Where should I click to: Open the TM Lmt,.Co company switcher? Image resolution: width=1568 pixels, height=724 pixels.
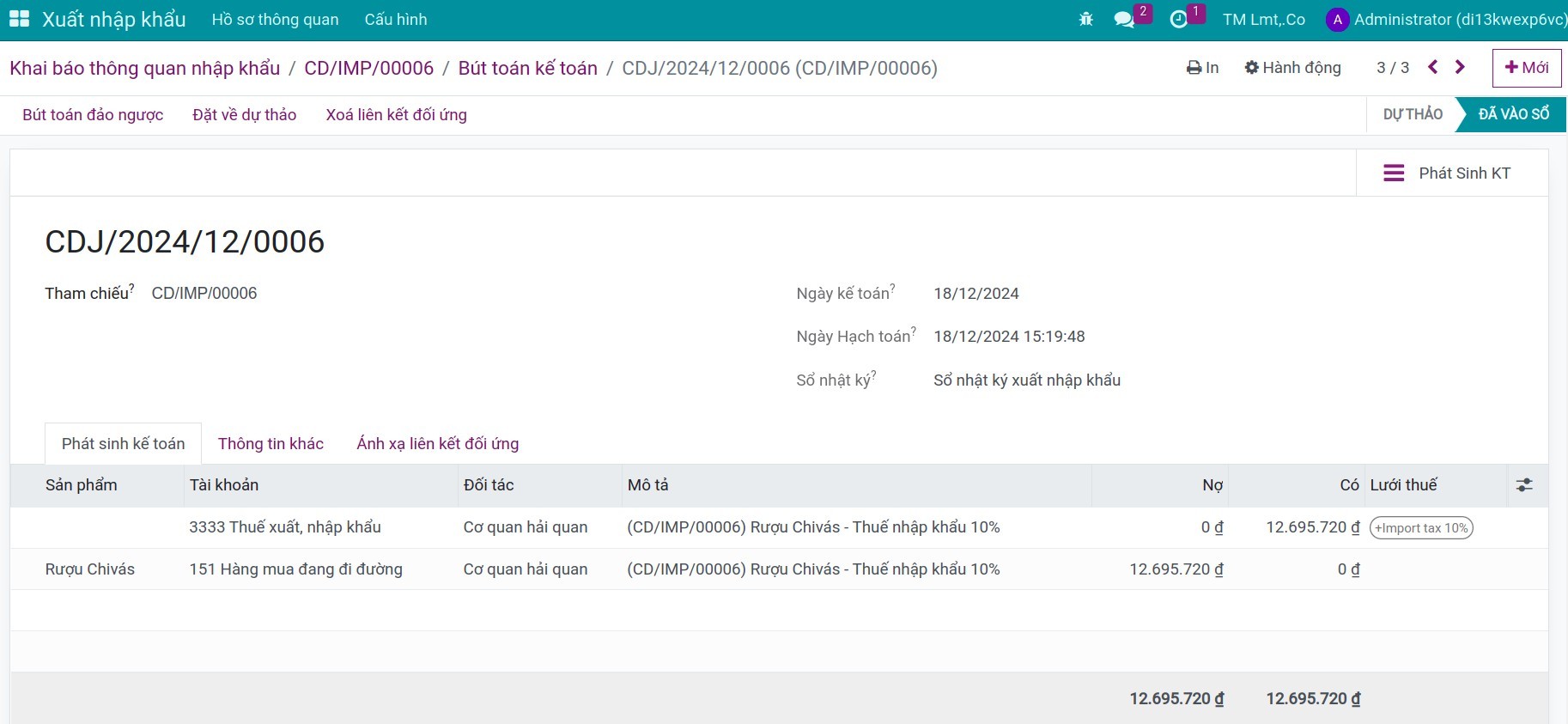(1263, 20)
